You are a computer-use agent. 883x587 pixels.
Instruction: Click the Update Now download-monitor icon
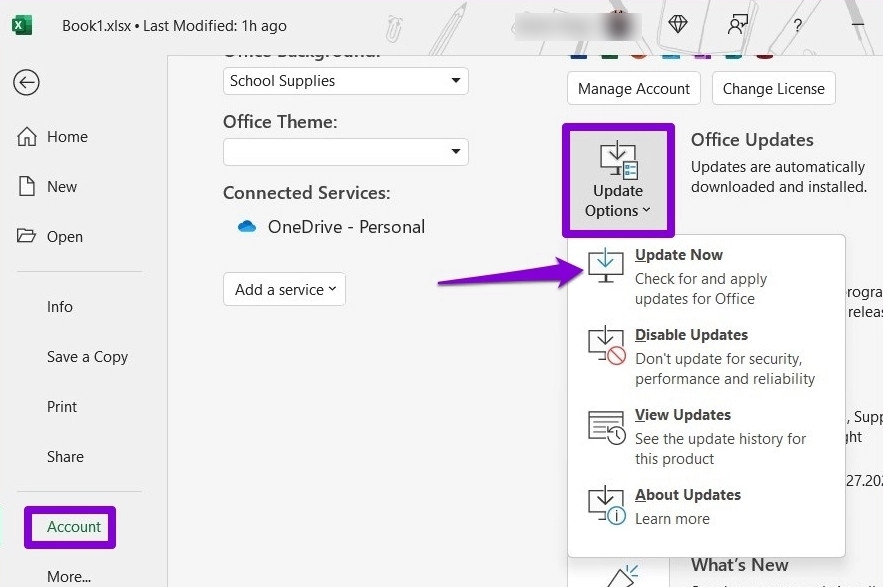click(605, 265)
